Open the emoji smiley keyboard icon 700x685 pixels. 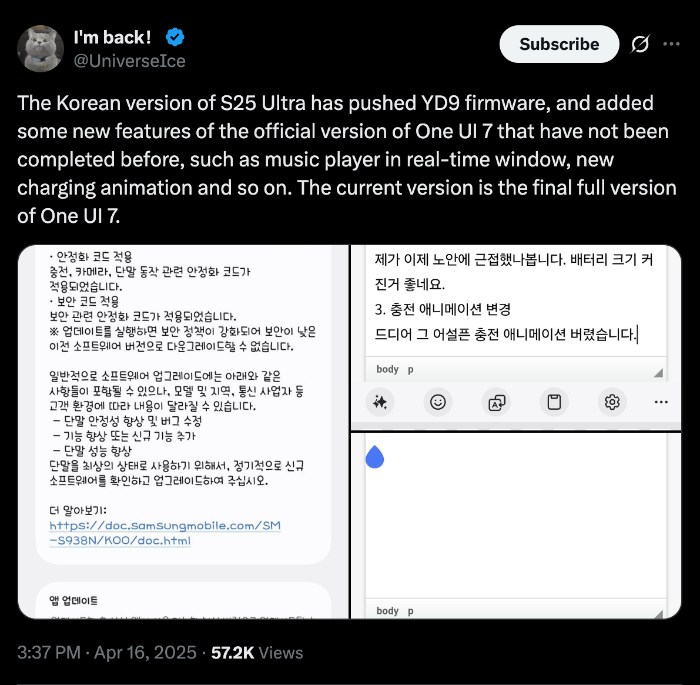point(437,402)
